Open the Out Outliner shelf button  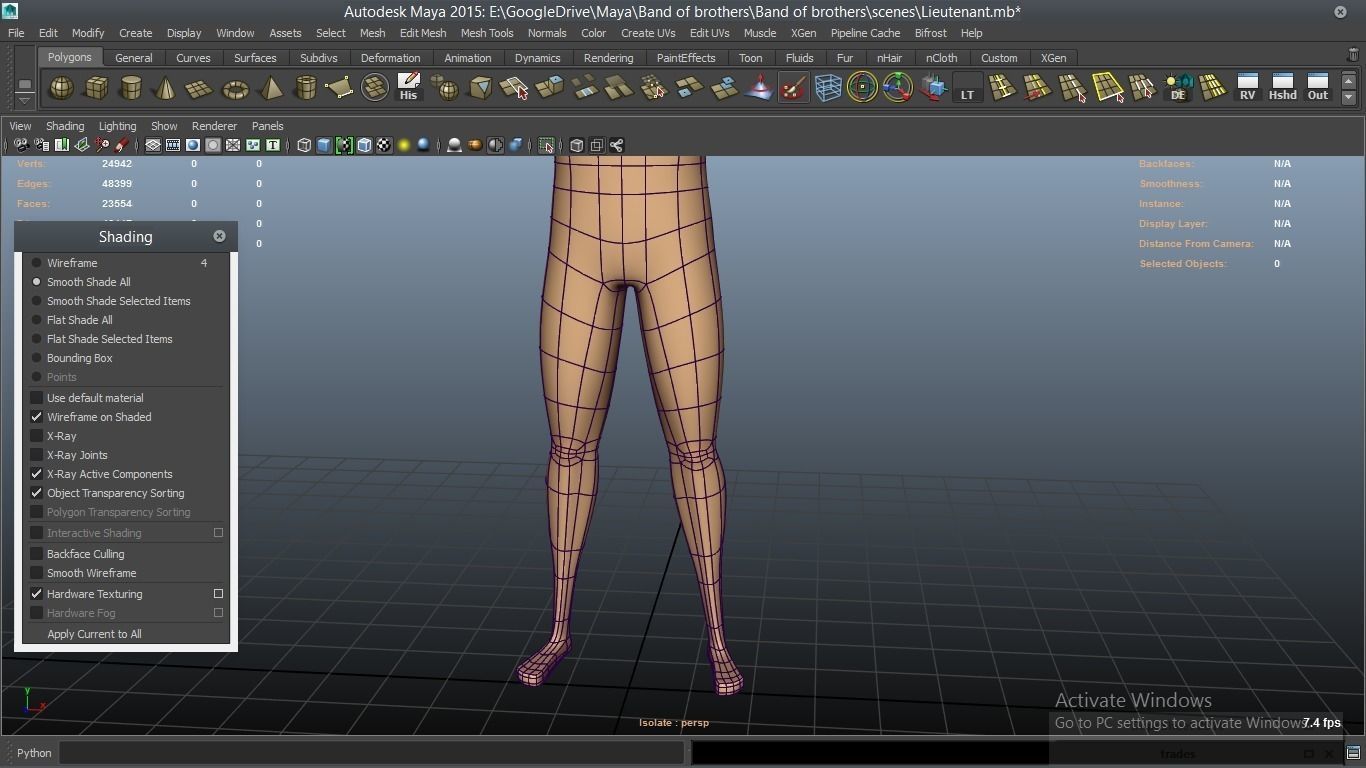pyautogui.click(x=1318, y=88)
